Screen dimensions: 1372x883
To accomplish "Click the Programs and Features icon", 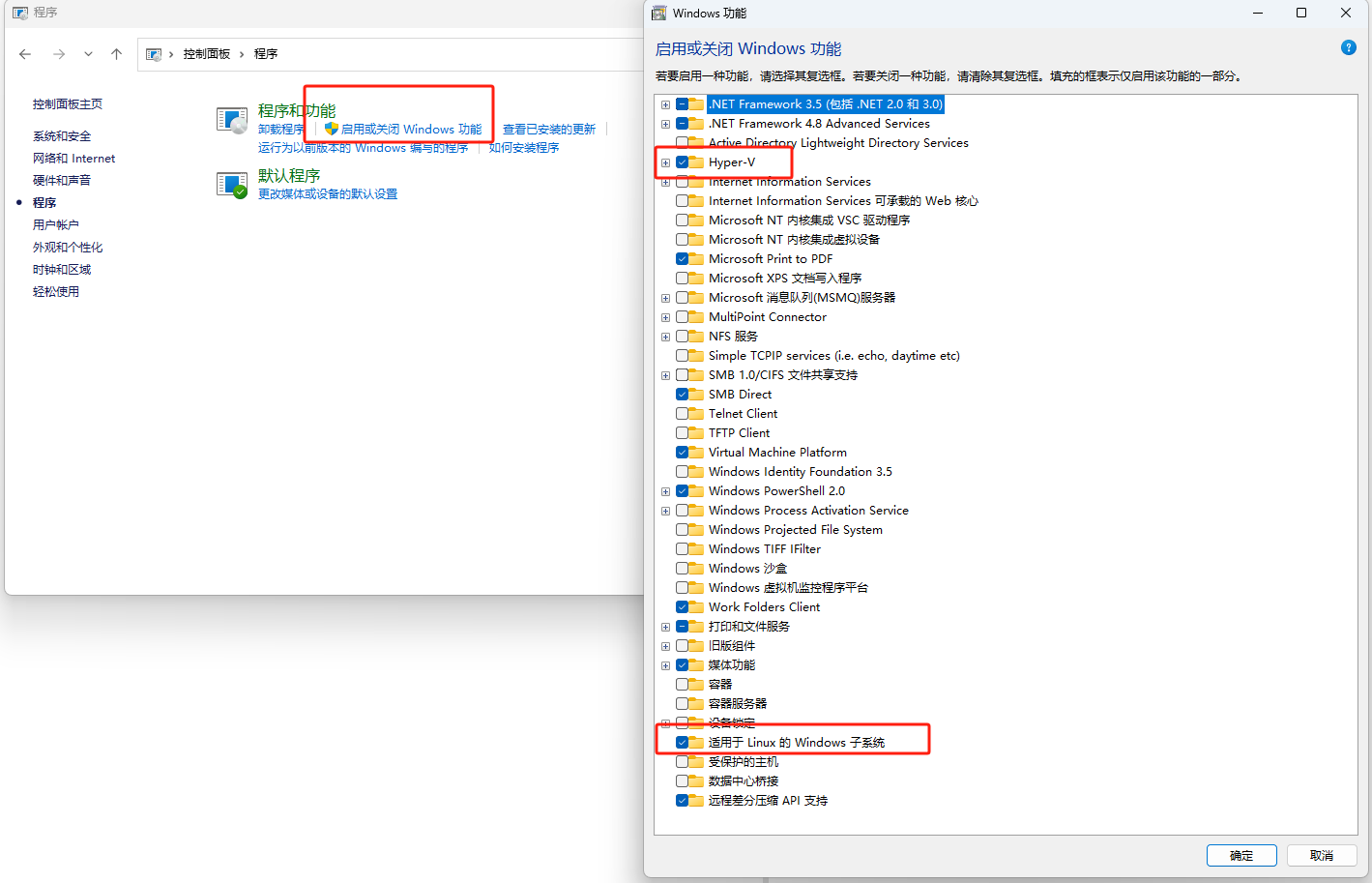I will click(x=232, y=121).
